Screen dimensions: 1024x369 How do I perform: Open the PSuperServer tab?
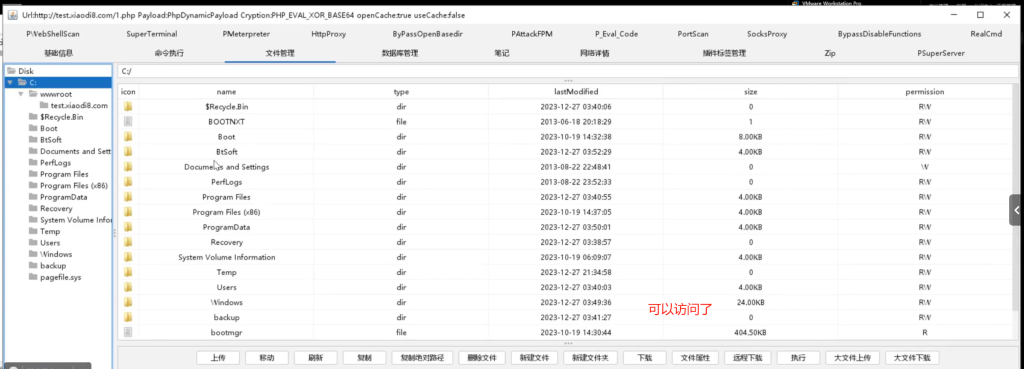point(940,54)
